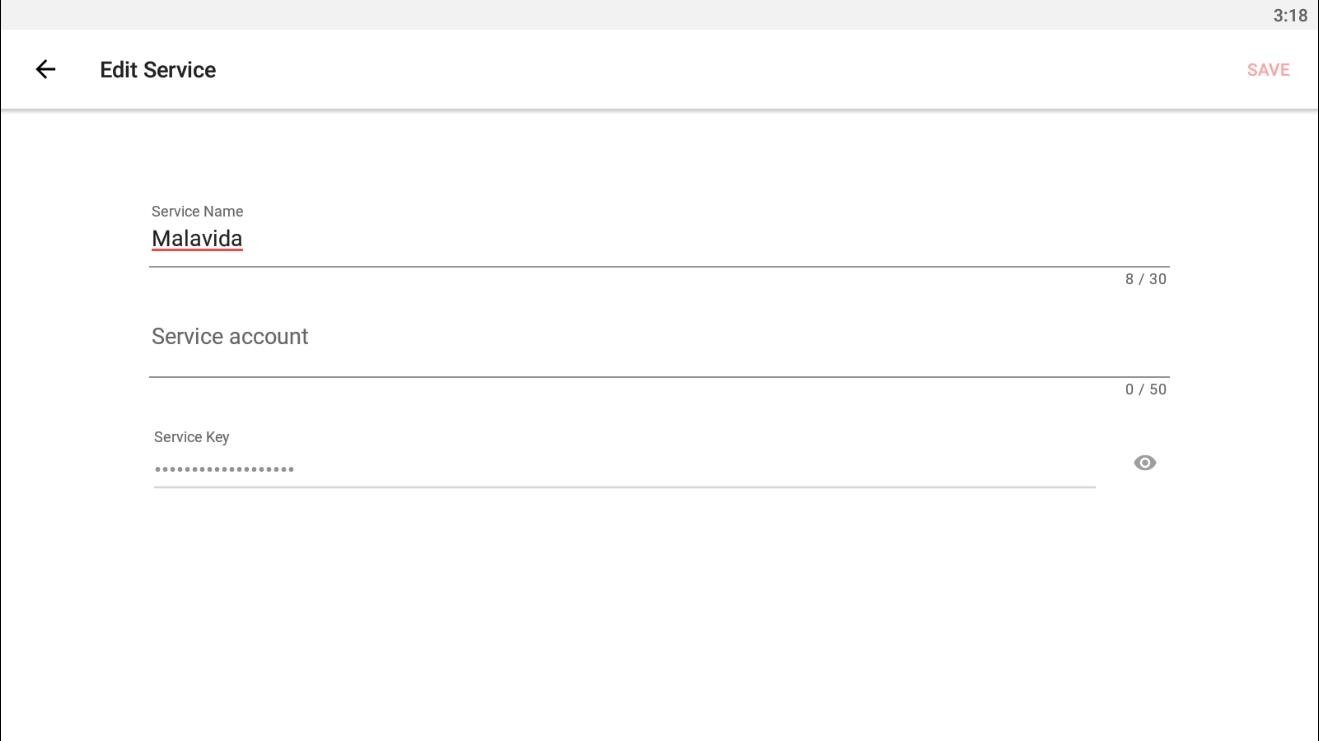Click the 0 / 50 character counter
1319x741 pixels.
(x=1146, y=389)
